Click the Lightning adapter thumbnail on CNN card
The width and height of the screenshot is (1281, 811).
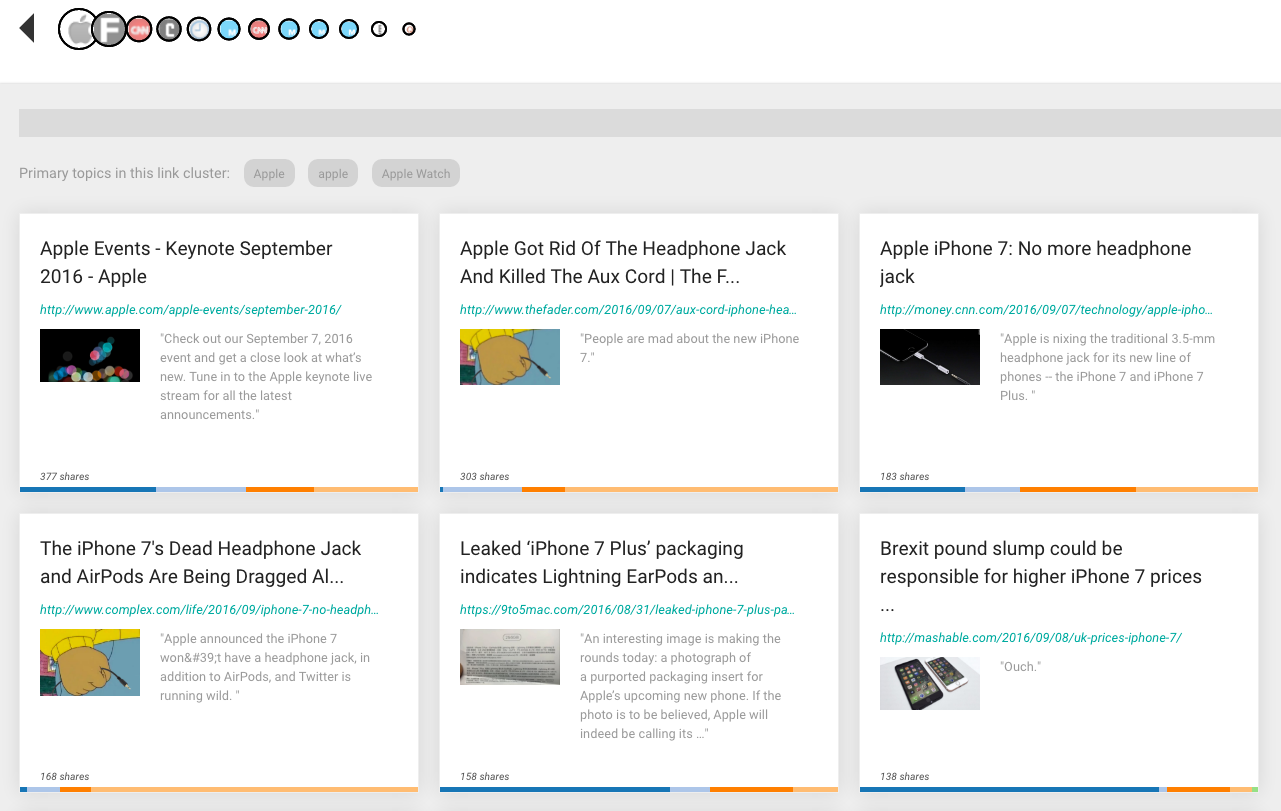click(x=930, y=357)
